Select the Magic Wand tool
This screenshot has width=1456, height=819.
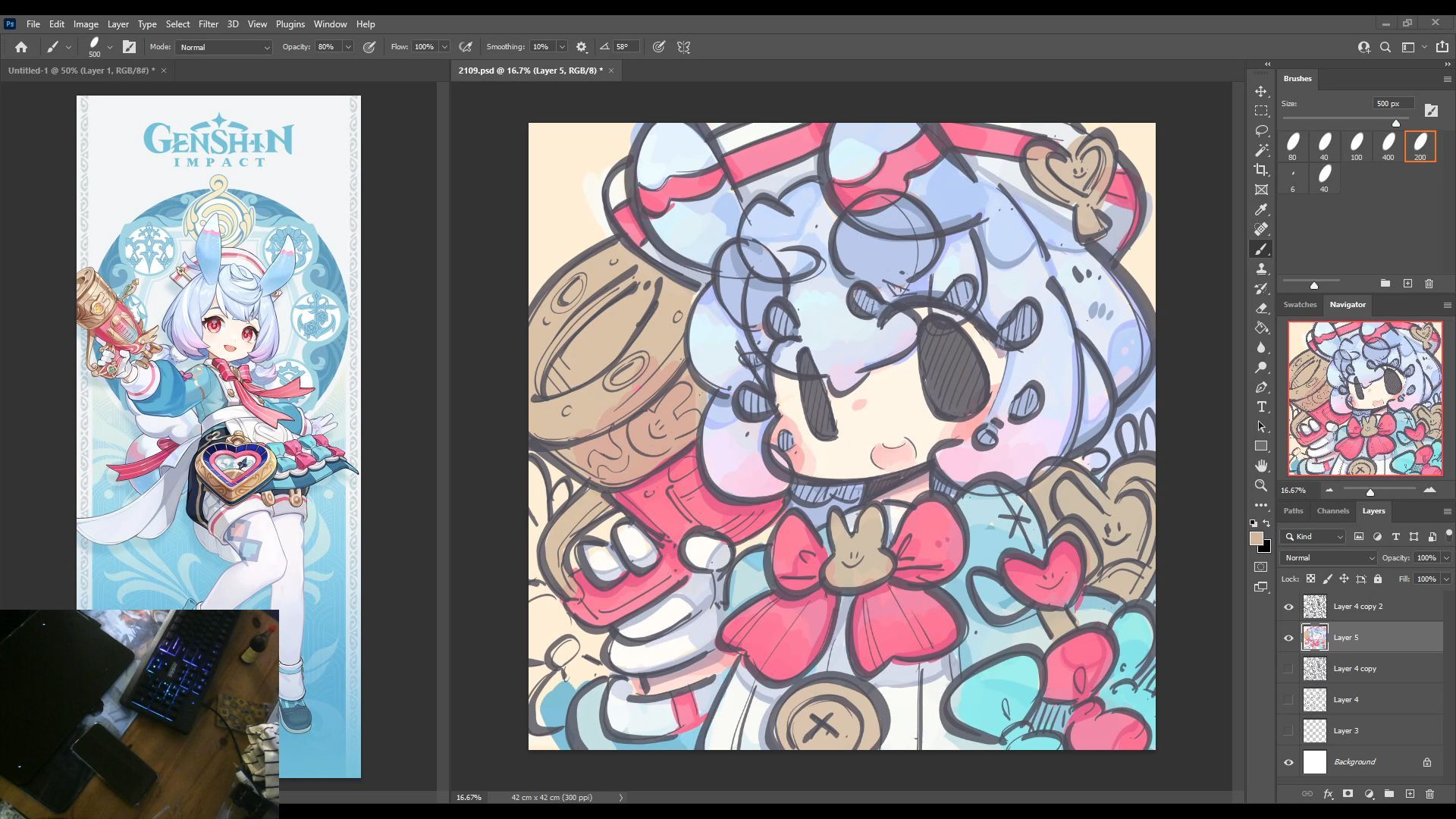(1261, 150)
